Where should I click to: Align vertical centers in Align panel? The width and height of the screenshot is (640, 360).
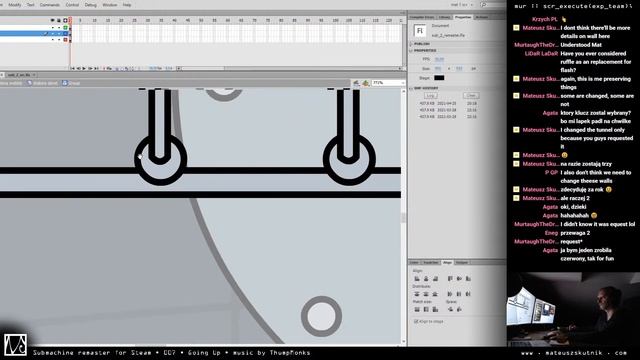click(459, 279)
